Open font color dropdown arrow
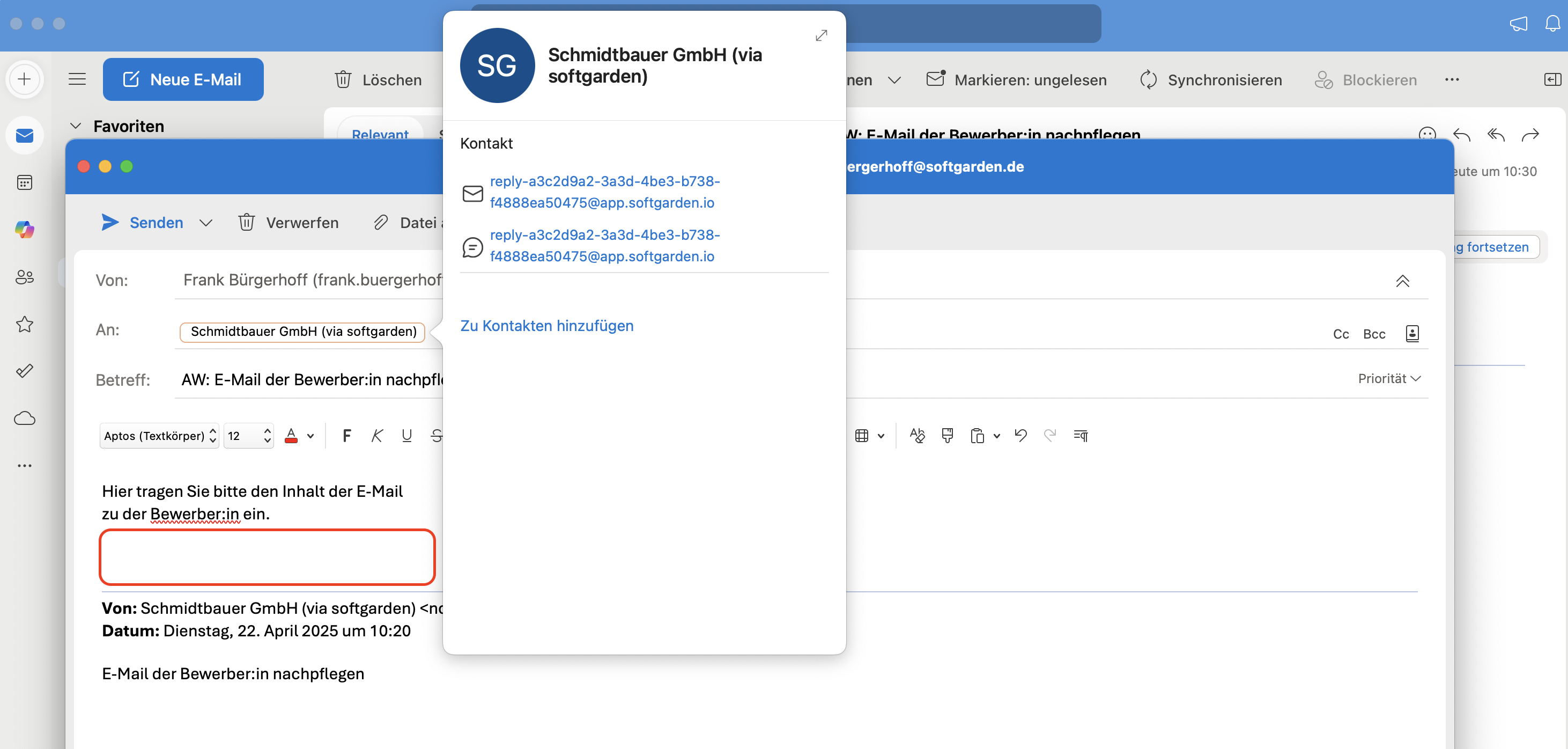Viewport: 1568px width, 749px height. (x=310, y=436)
